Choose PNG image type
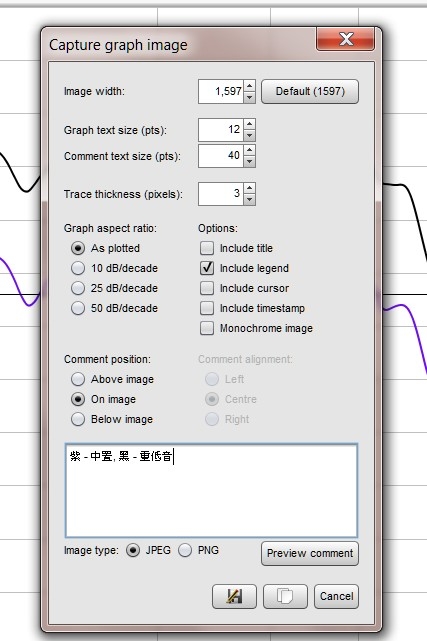This screenshot has width=427, height=641. [185, 550]
